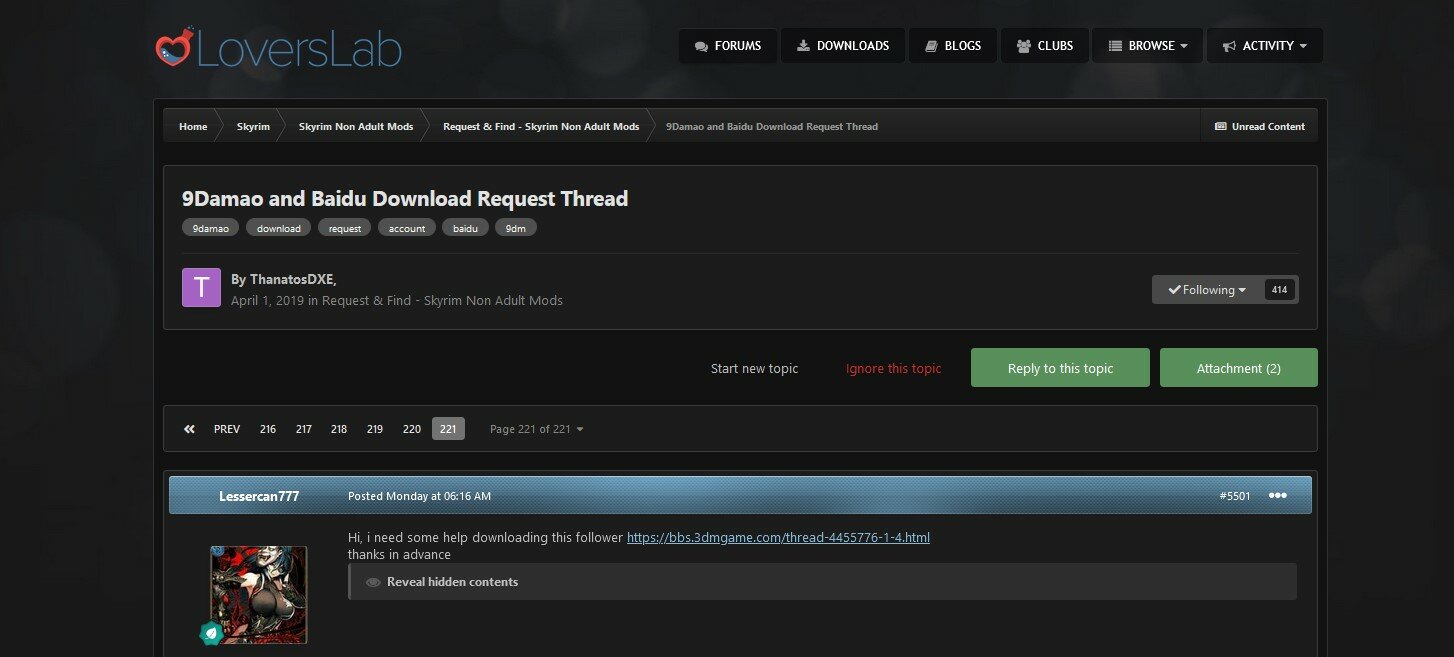This screenshot has height=657, width=1454.
Task: Go to Skyrim breadcrumb
Action: [253, 127]
